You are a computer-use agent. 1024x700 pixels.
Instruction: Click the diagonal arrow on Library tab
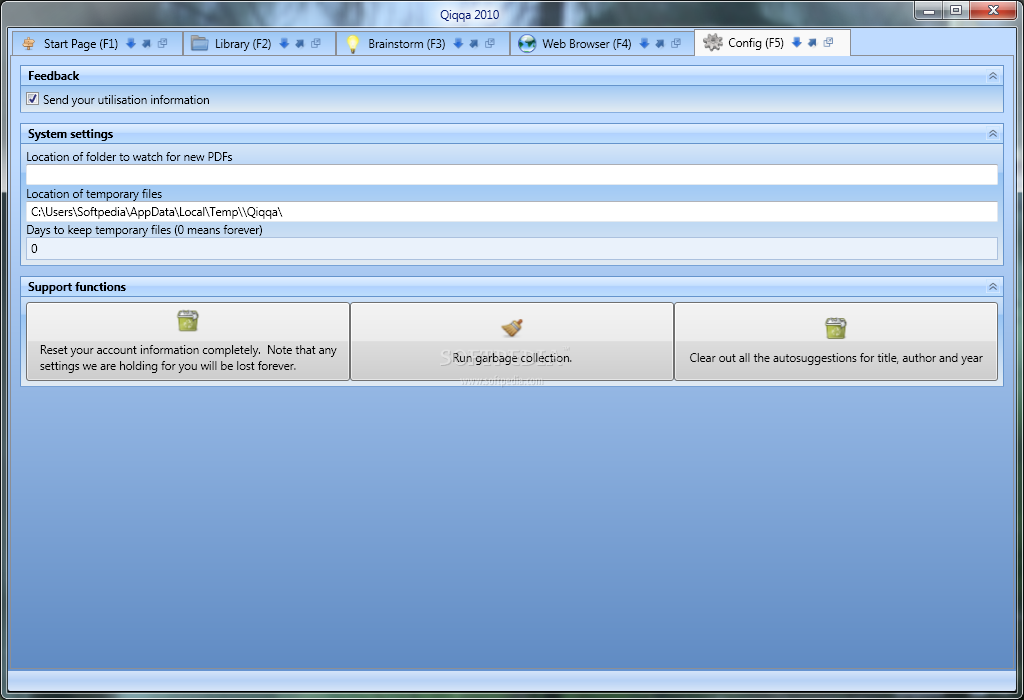coord(300,43)
